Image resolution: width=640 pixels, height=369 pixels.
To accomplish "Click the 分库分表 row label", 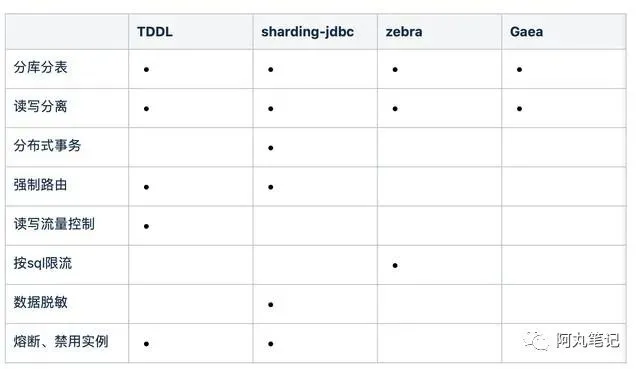I will pos(40,68).
